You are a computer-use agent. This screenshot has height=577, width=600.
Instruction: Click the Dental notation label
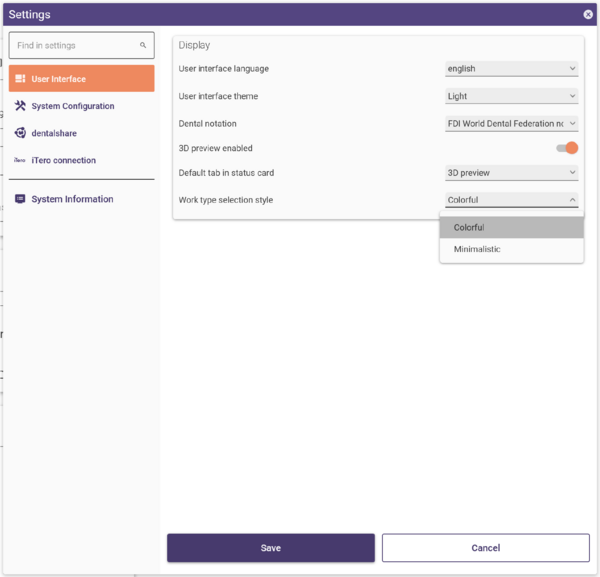click(x=207, y=124)
